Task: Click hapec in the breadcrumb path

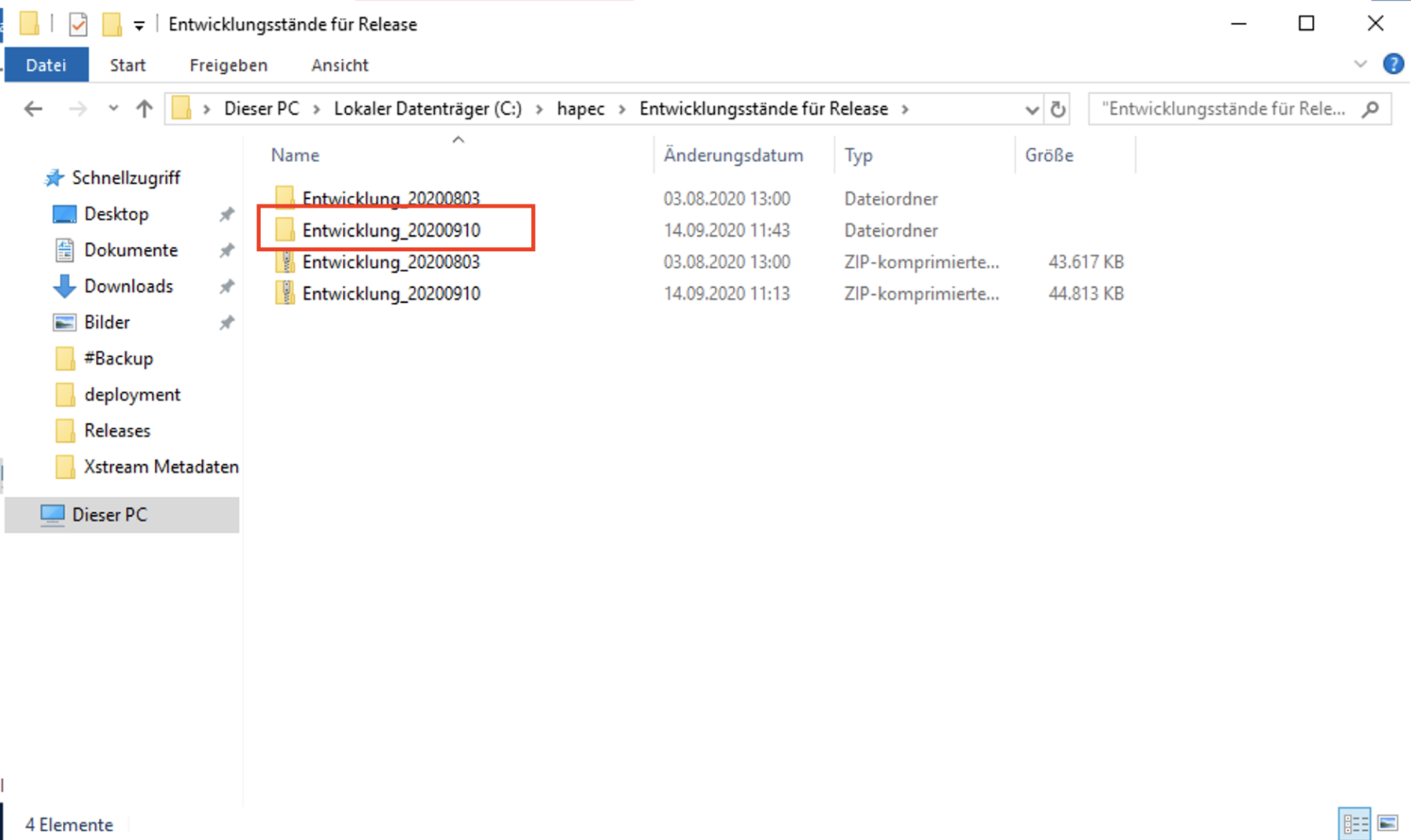Action: tap(580, 109)
